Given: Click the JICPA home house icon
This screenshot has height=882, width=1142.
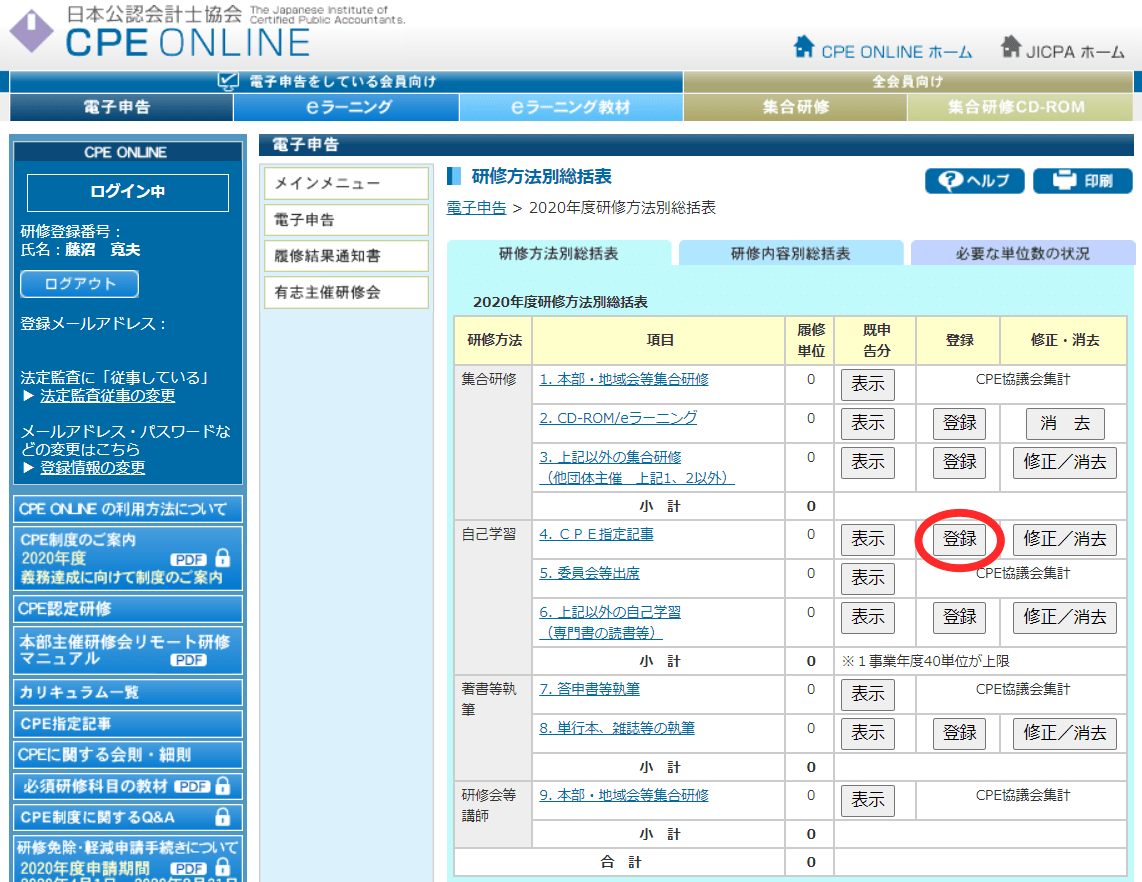Looking at the screenshot, I should (x=1010, y=47).
